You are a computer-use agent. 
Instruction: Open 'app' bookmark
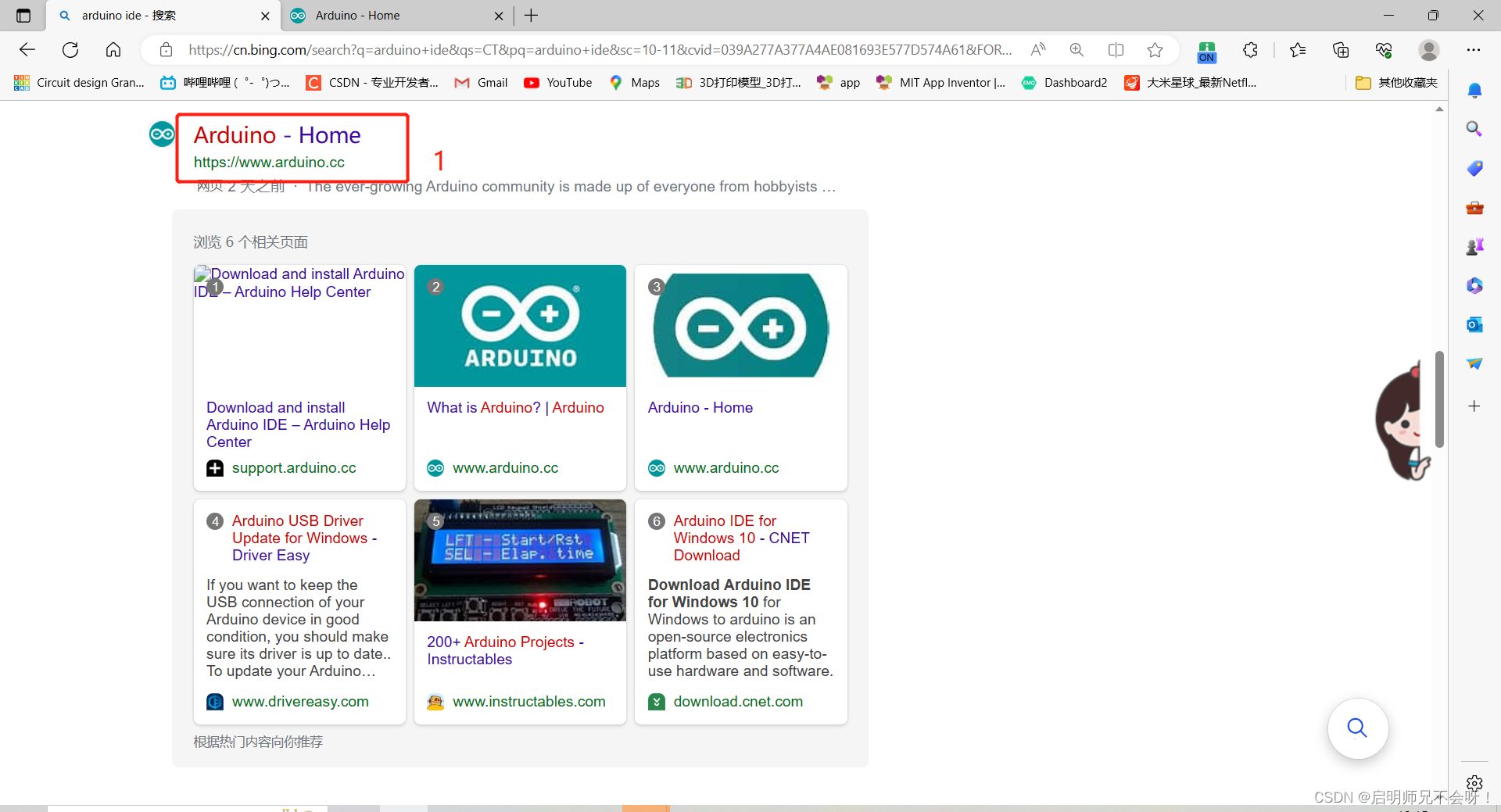[x=838, y=83]
